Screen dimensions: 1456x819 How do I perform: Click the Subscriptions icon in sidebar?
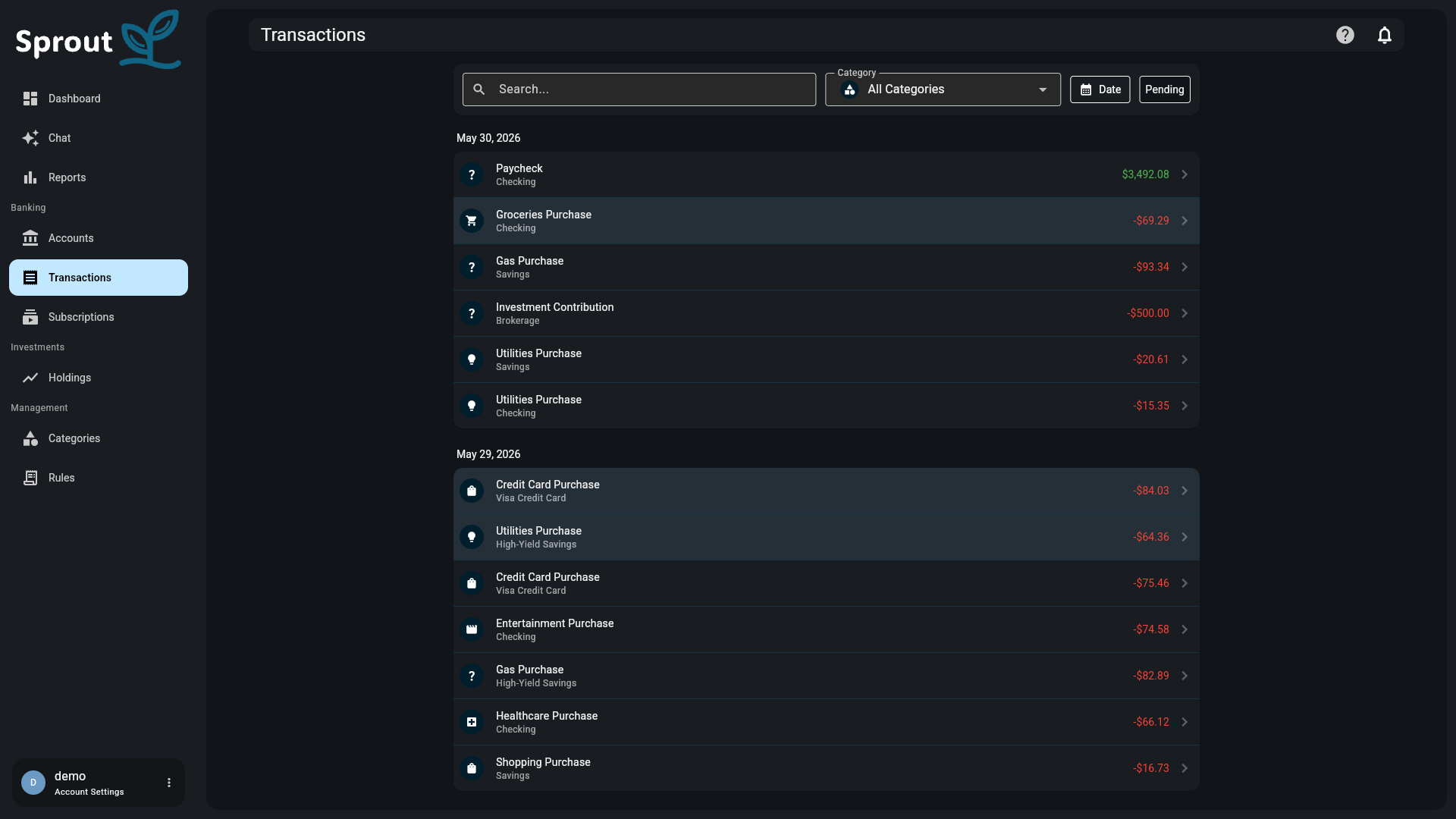tap(30, 317)
